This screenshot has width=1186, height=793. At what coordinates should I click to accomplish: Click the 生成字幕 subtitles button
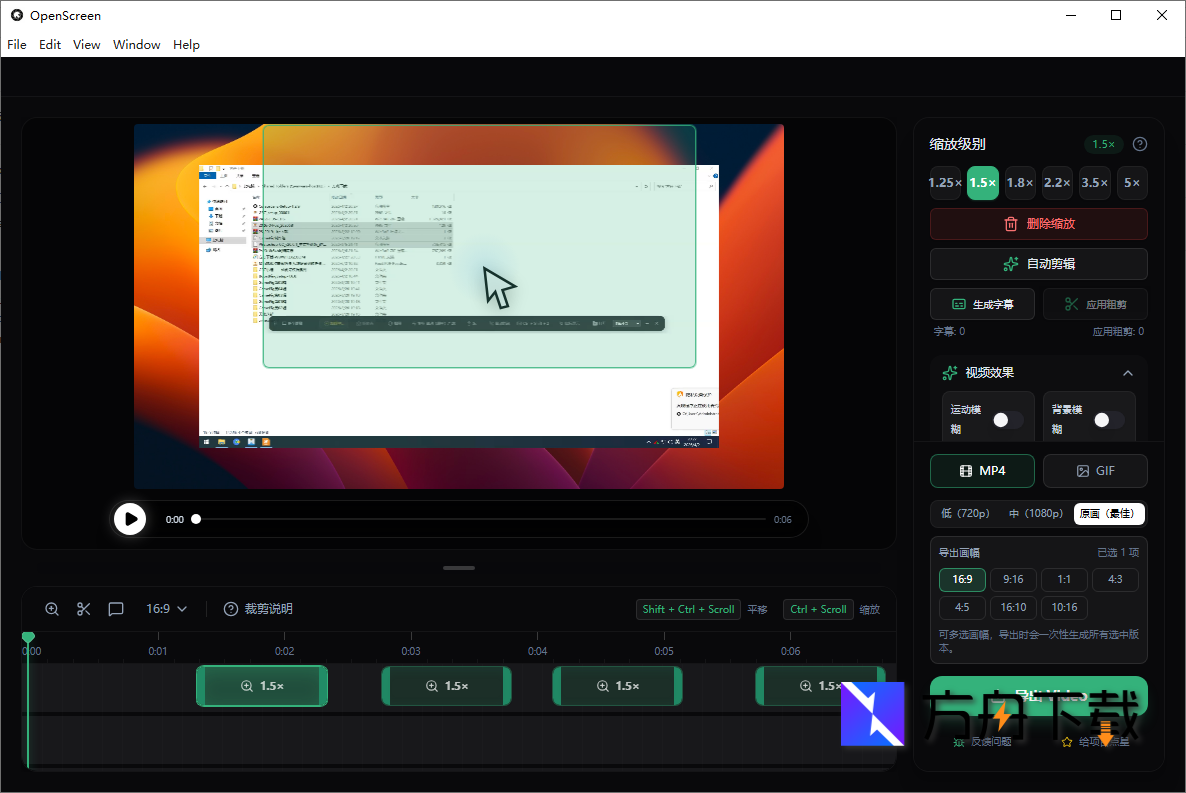click(x=982, y=304)
